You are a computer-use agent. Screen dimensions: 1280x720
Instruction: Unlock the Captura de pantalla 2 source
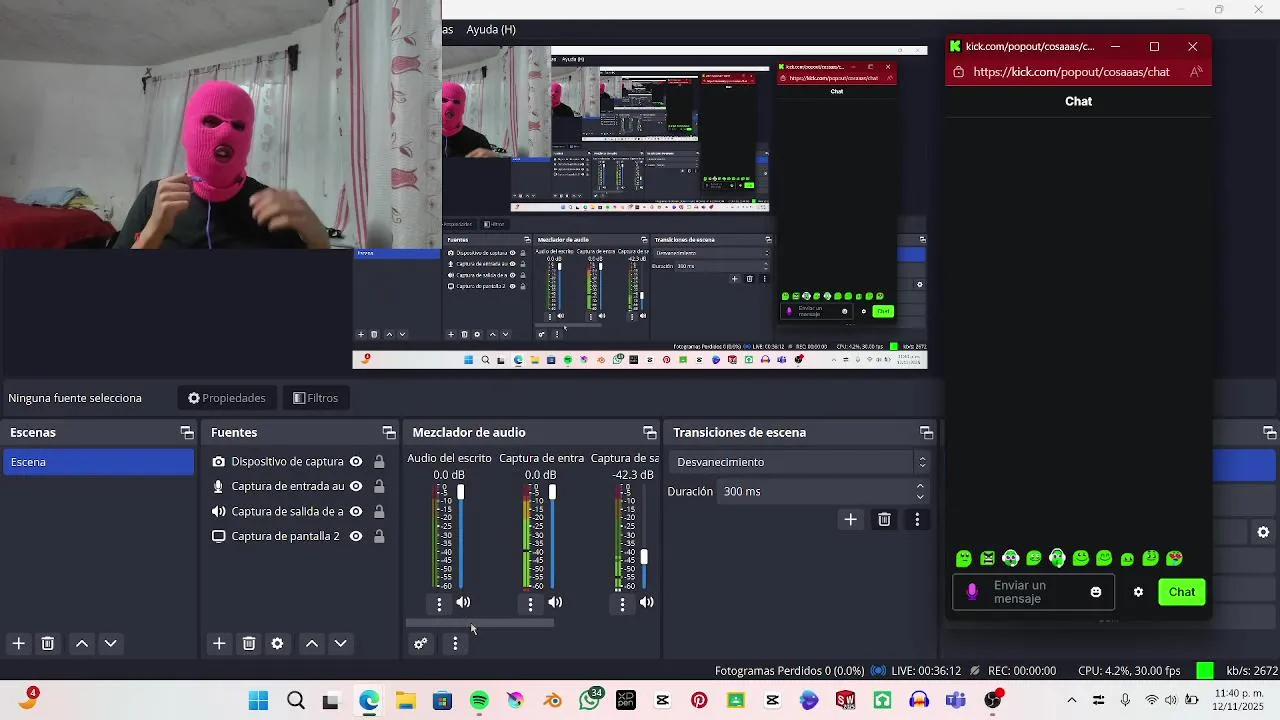(x=379, y=537)
